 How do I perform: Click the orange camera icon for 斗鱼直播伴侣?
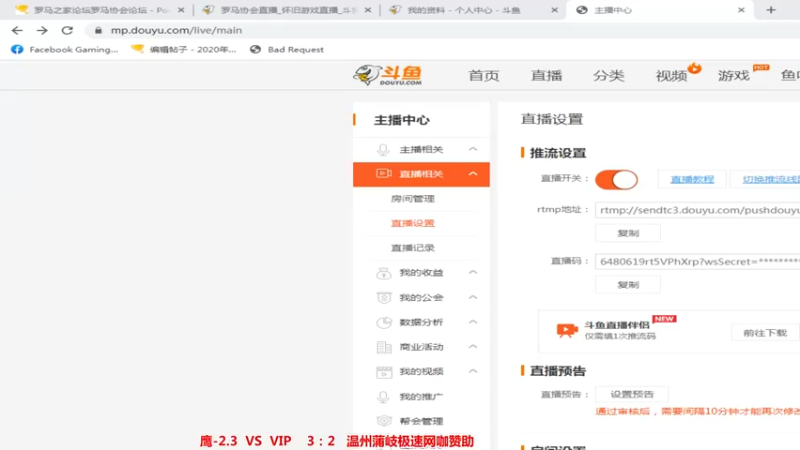(567, 330)
